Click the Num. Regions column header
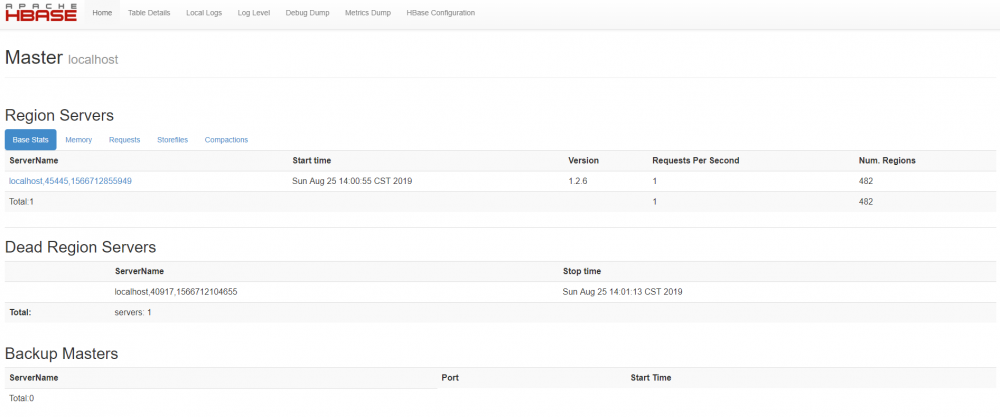Image resolution: width=1000 pixels, height=417 pixels. 887,160
